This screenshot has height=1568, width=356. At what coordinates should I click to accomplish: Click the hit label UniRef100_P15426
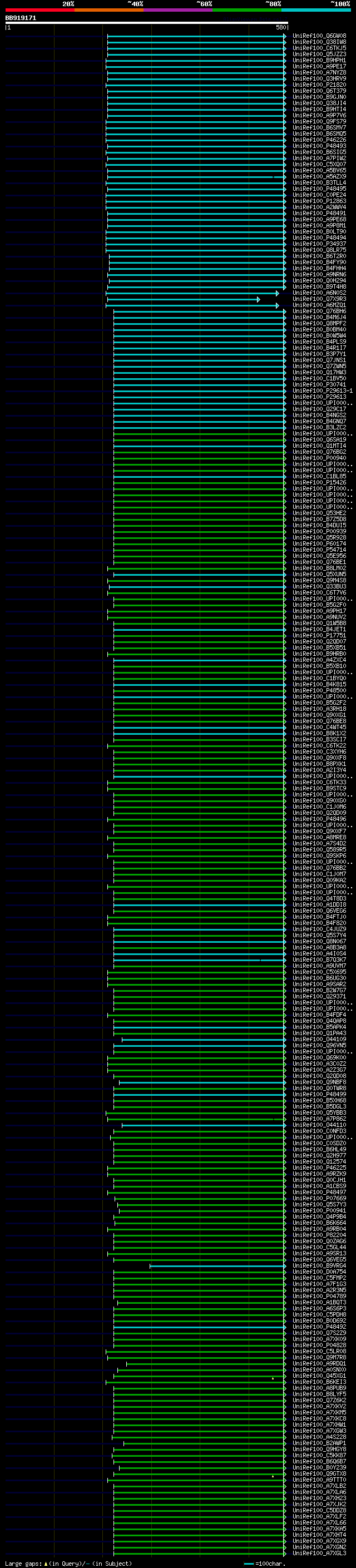click(319, 483)
